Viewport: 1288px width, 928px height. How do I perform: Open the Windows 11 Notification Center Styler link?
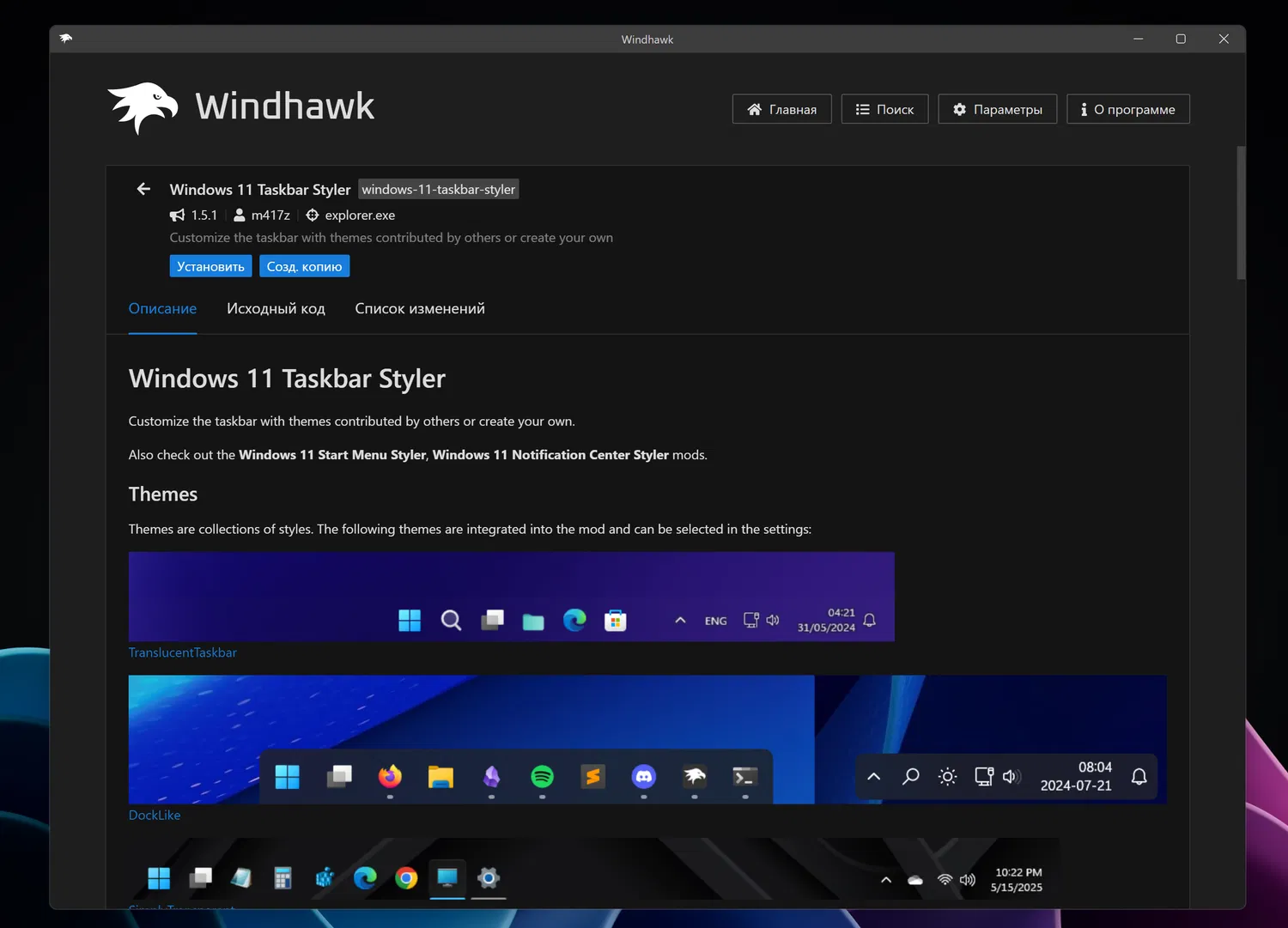pos(550,455)
